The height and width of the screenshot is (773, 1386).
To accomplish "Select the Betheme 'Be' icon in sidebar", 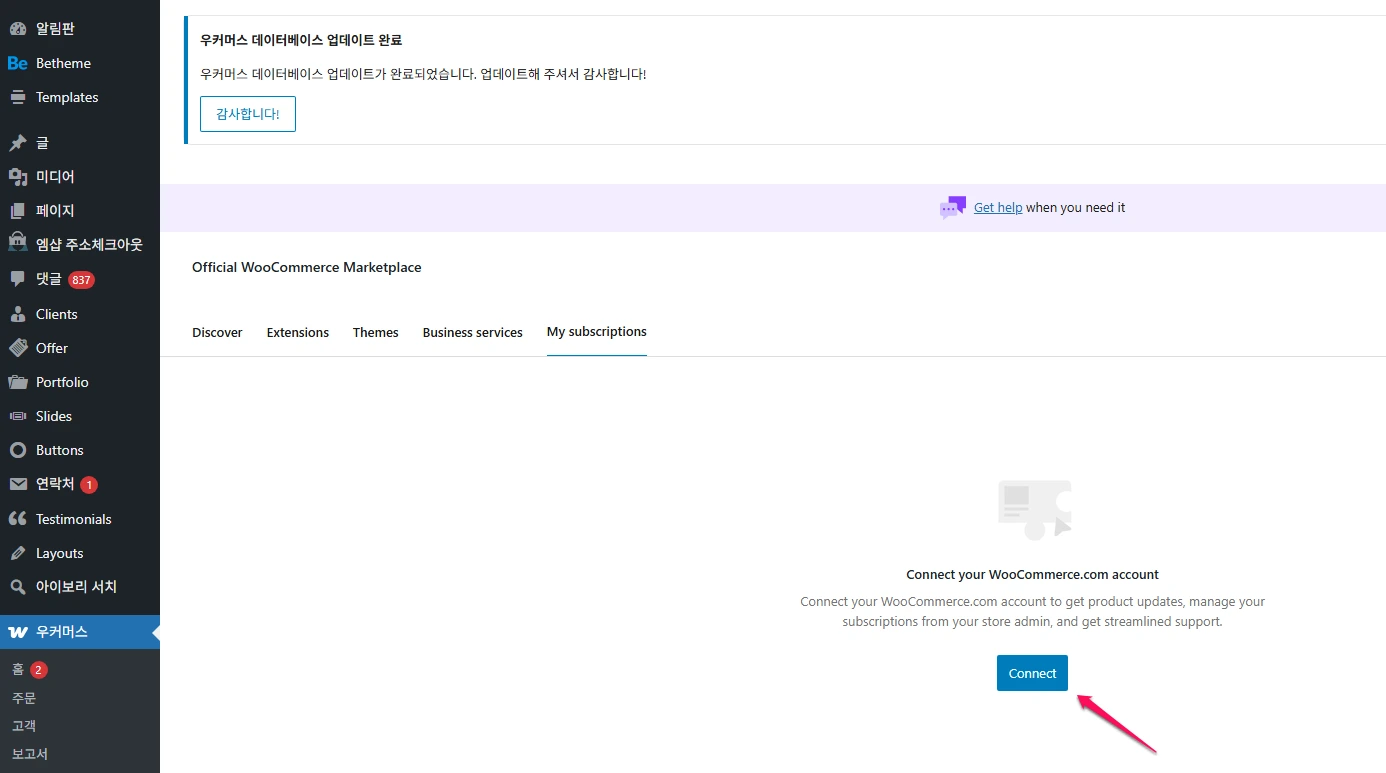I will 16,62.
